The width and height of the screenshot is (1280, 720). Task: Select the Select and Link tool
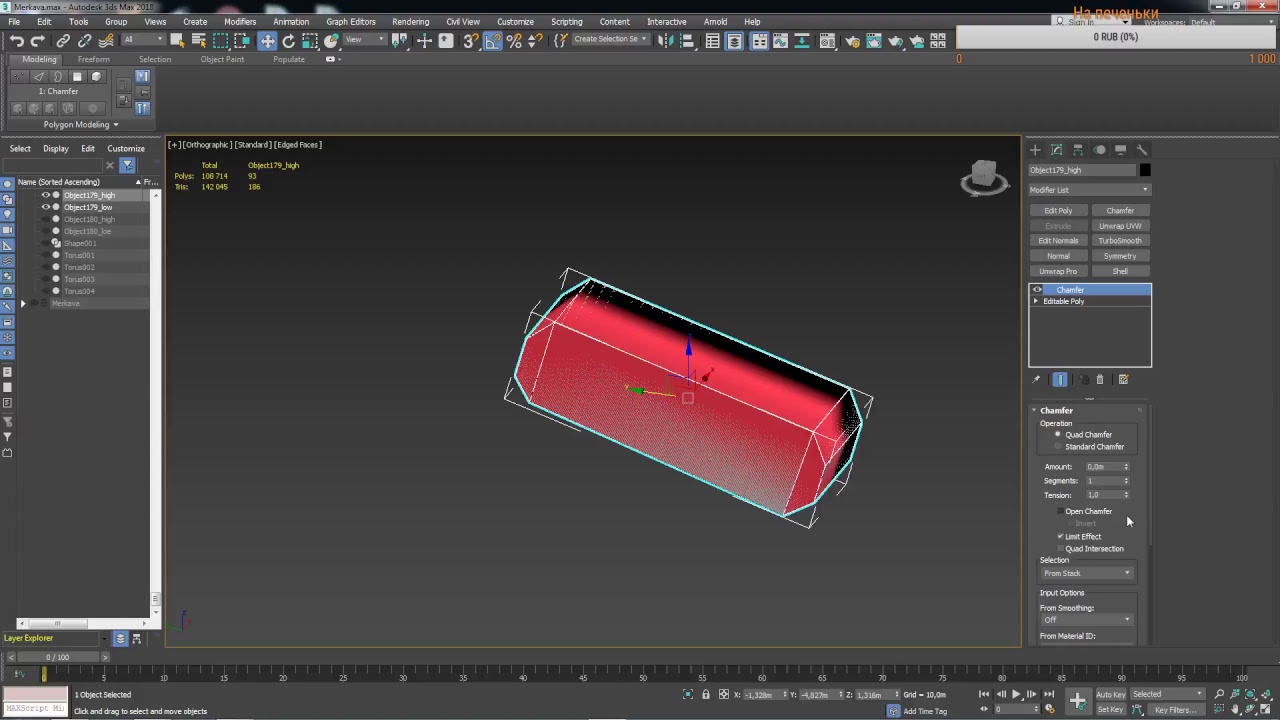[x=63, y=41]
